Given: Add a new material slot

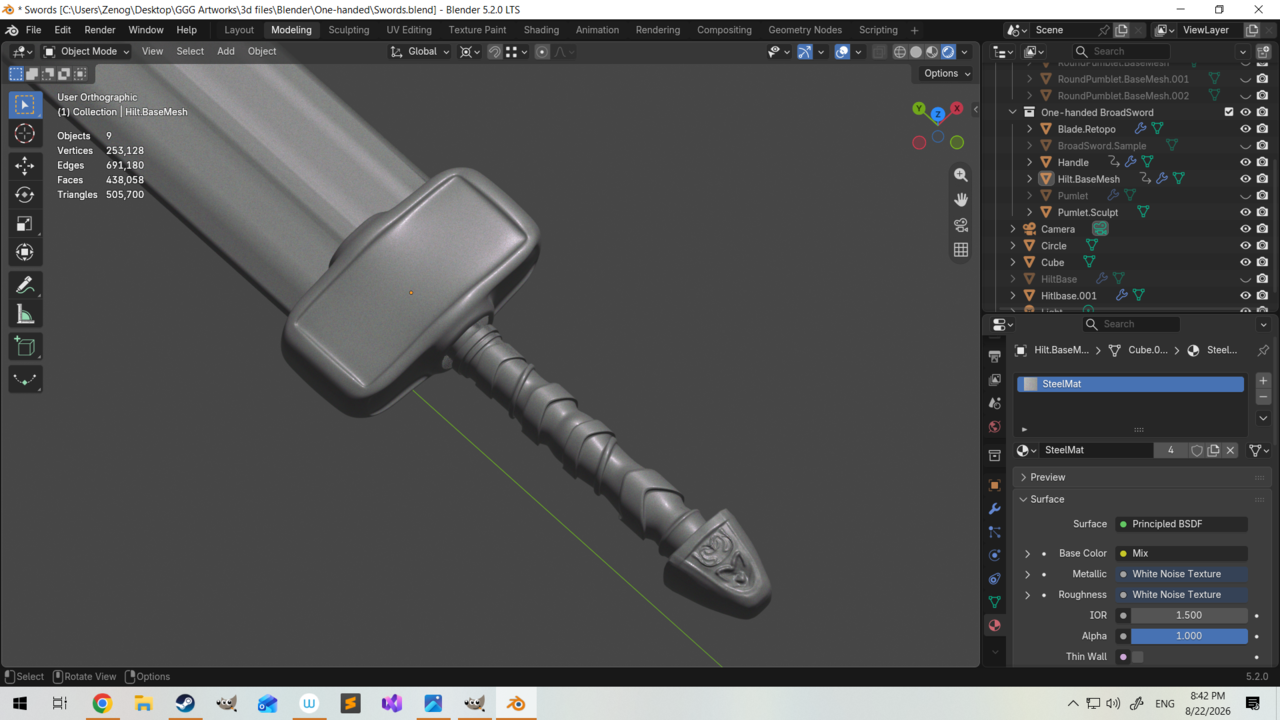Looking at the screenshot, I should (x=1263, y=381).
